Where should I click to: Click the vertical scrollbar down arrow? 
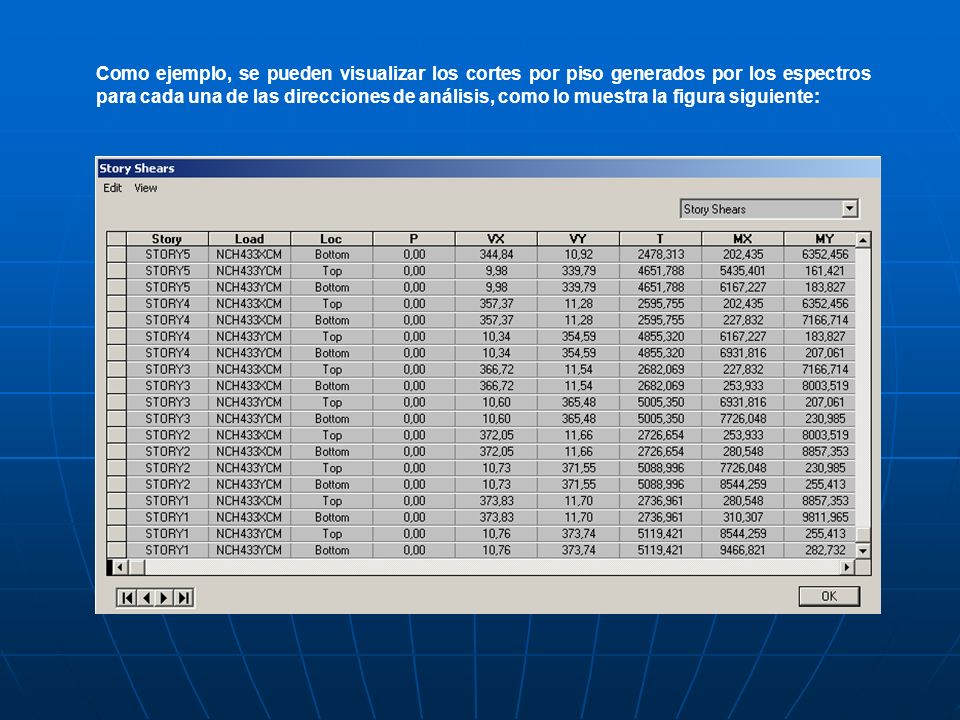pos(863,550)
